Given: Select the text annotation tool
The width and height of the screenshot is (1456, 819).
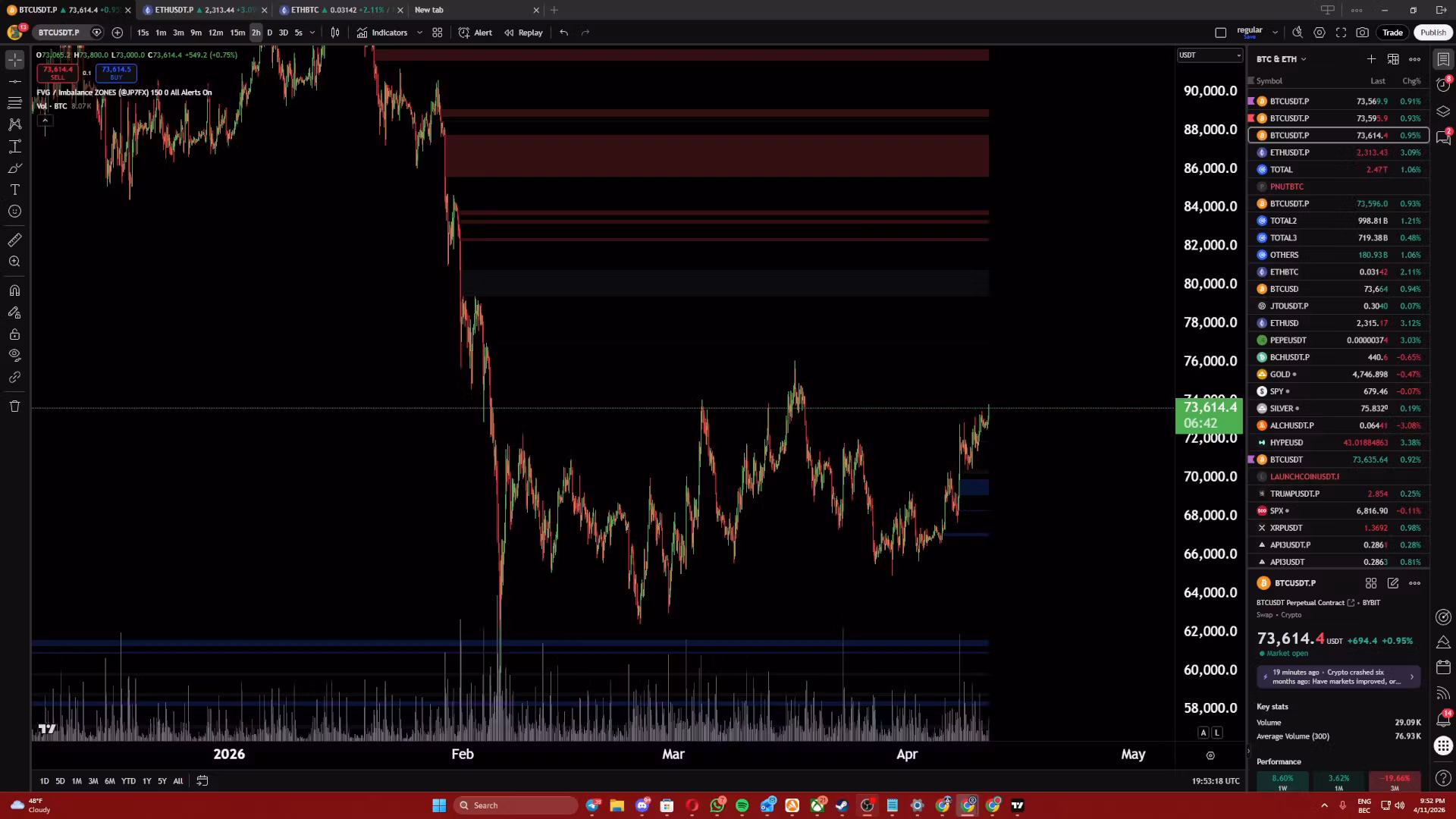Looking at the screenshot, I should point(14,190).
